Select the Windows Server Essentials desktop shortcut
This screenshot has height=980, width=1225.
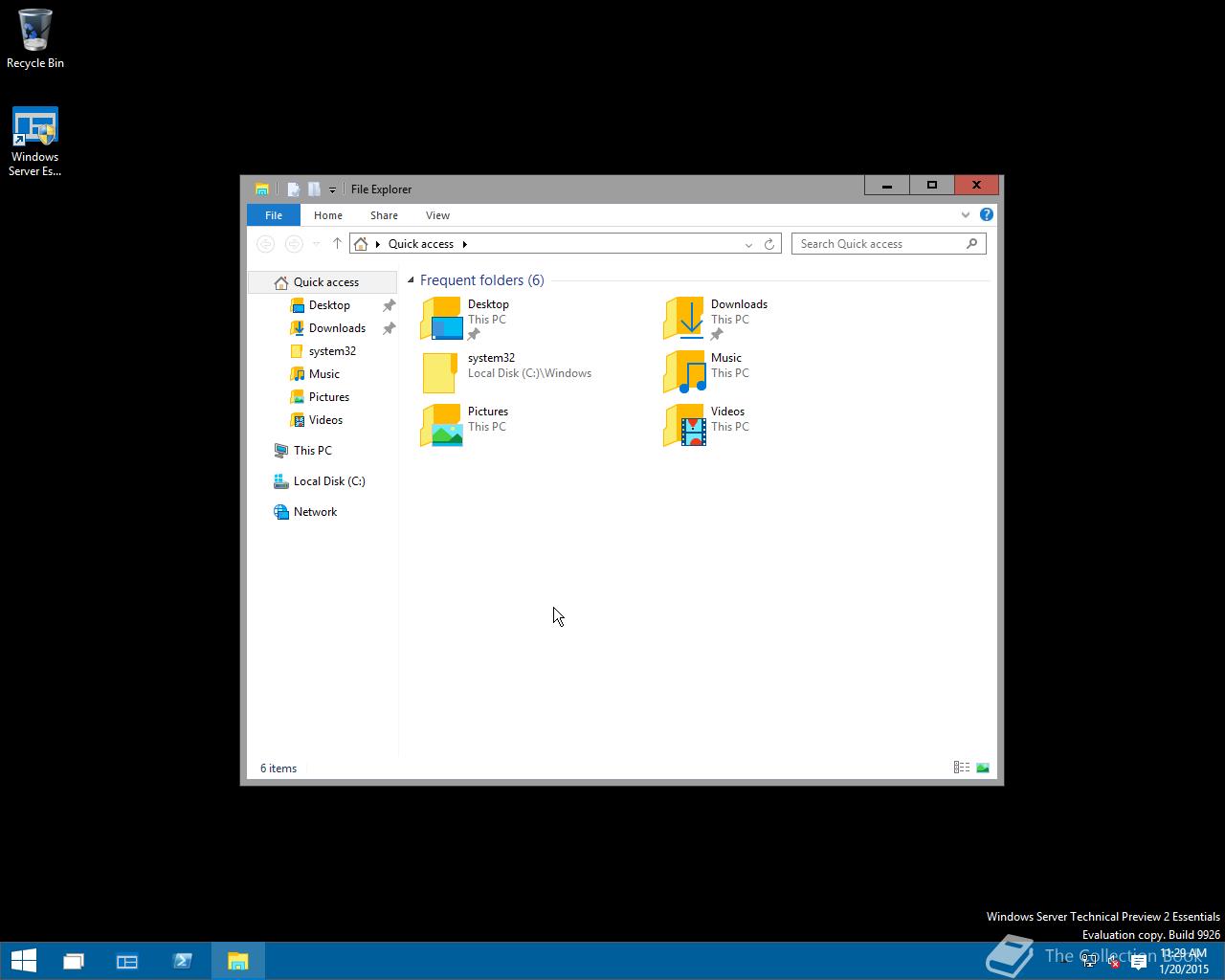[35, 142]
